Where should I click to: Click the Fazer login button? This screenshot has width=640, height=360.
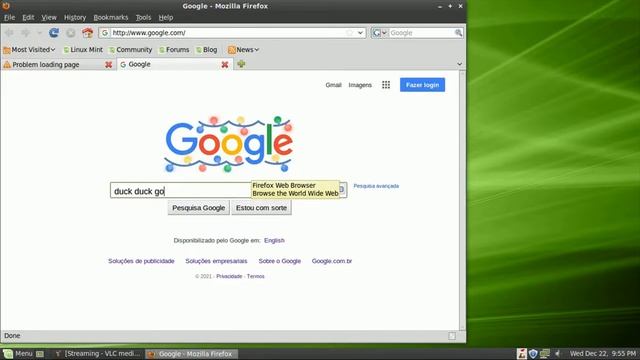(x=422, y=85)
